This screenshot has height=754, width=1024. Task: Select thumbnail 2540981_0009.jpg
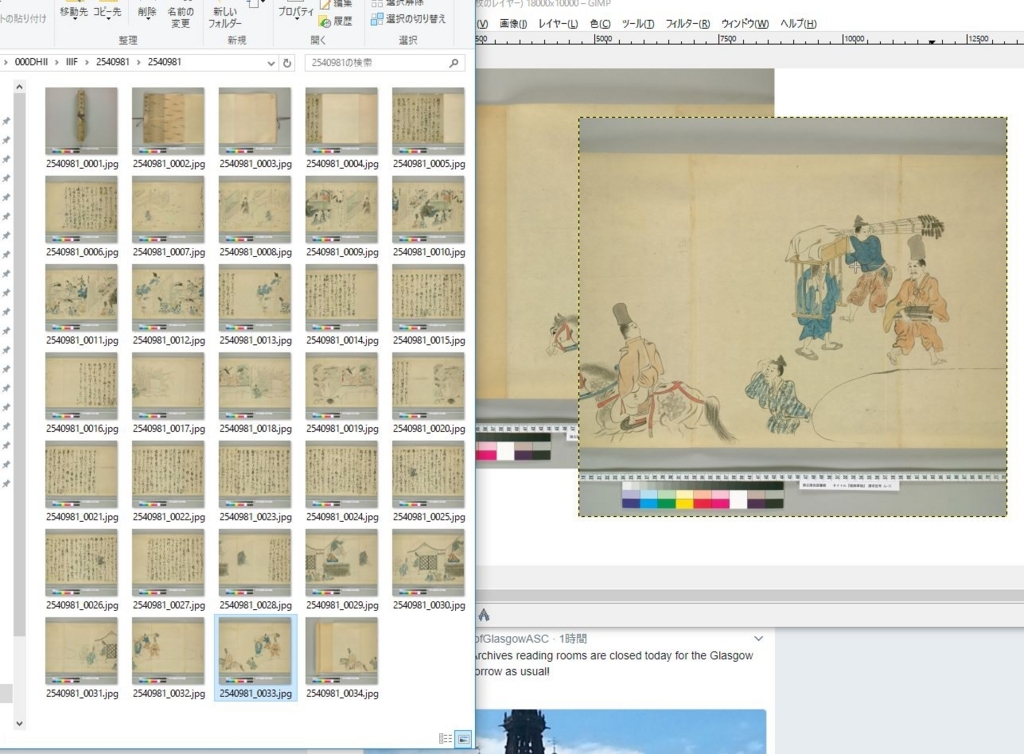(x=342, y=209)
